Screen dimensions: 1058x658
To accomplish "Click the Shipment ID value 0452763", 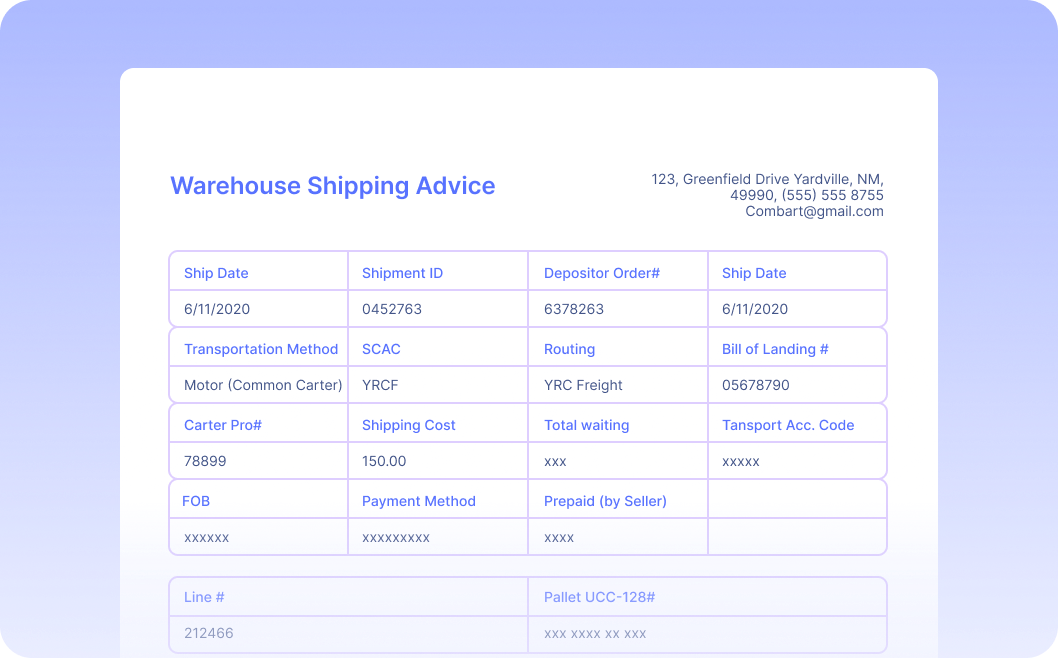I will 391,309.
